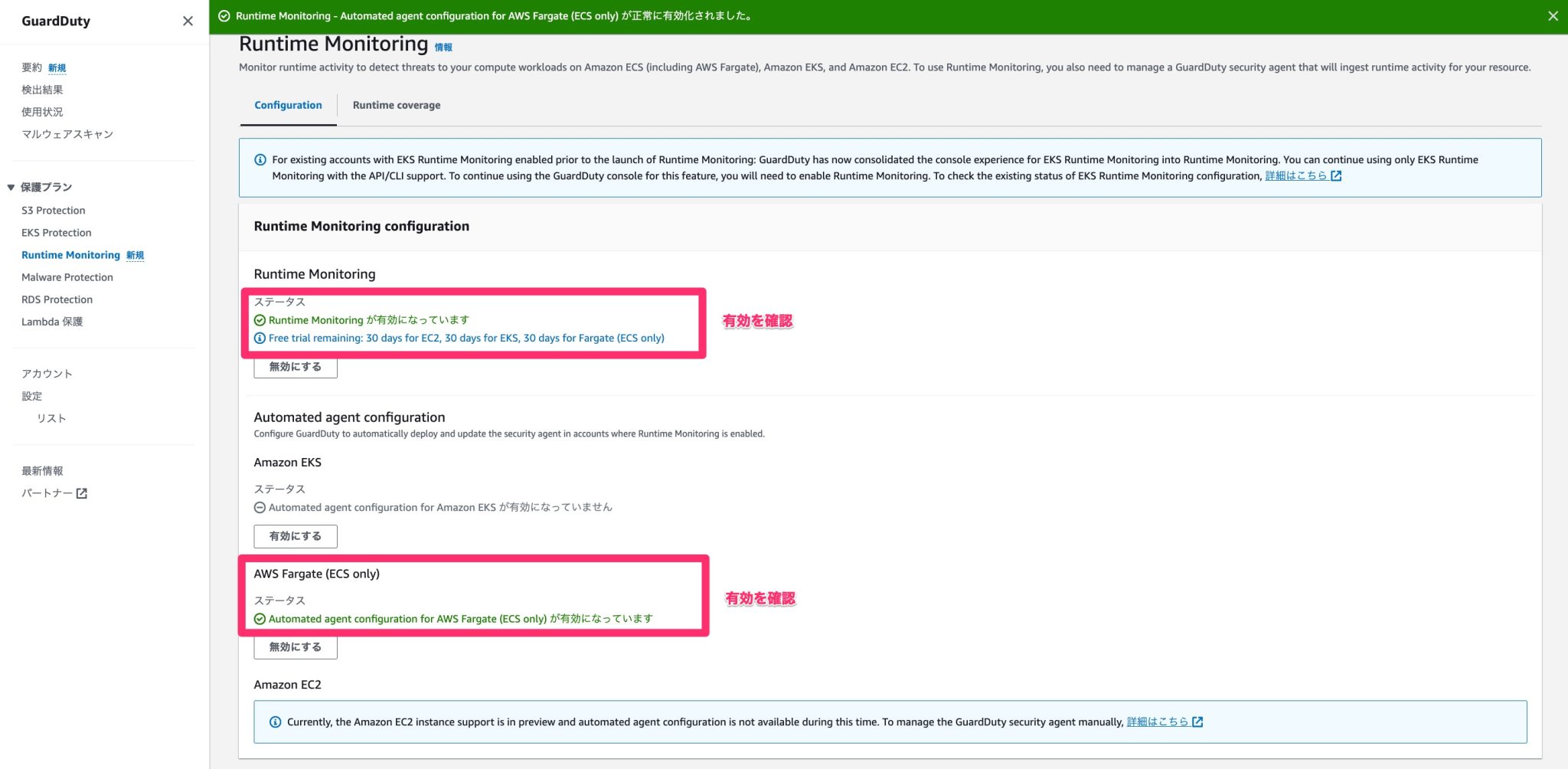Viewport: 1568px width, 769px height.
Task: Click the free trial remaining info icon
Action: tap(260, 337)
